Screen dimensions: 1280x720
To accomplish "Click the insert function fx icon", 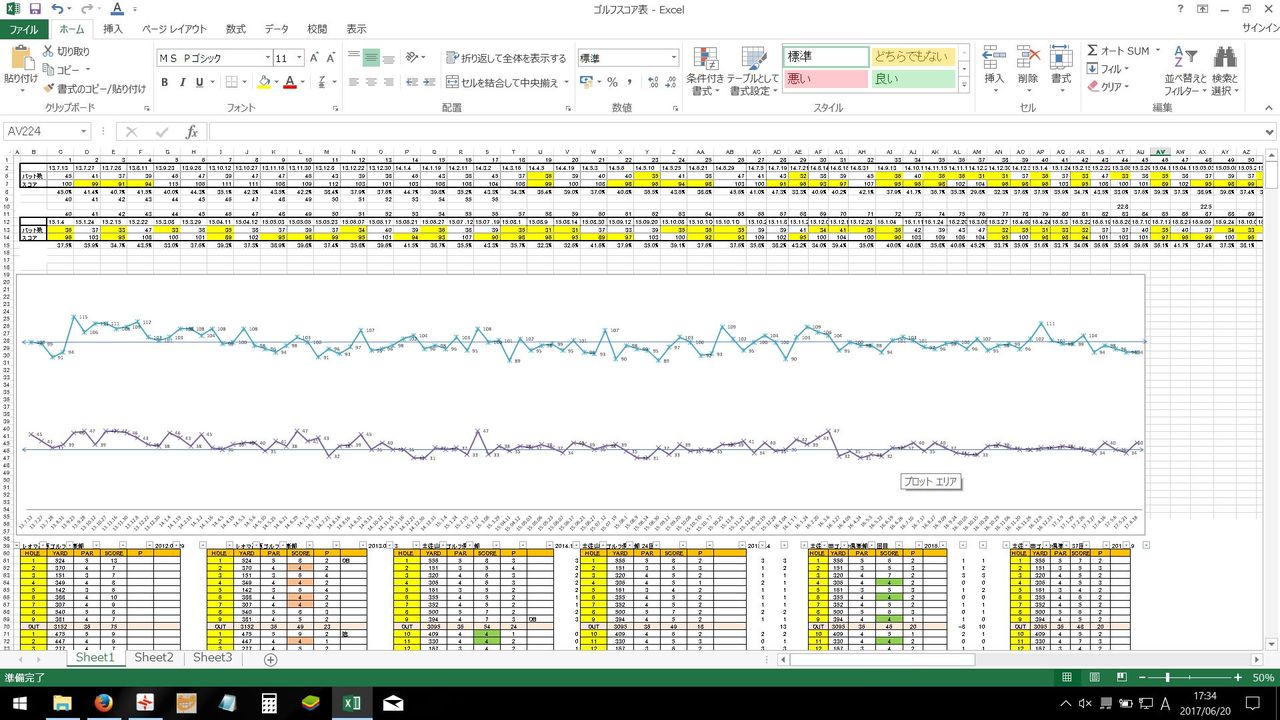I will (192, 132).
